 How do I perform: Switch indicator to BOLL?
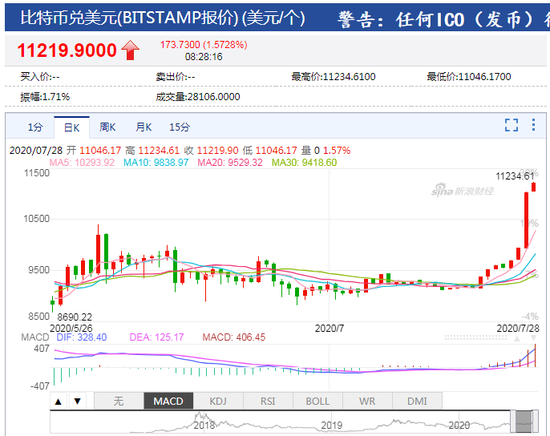[317, 401]
